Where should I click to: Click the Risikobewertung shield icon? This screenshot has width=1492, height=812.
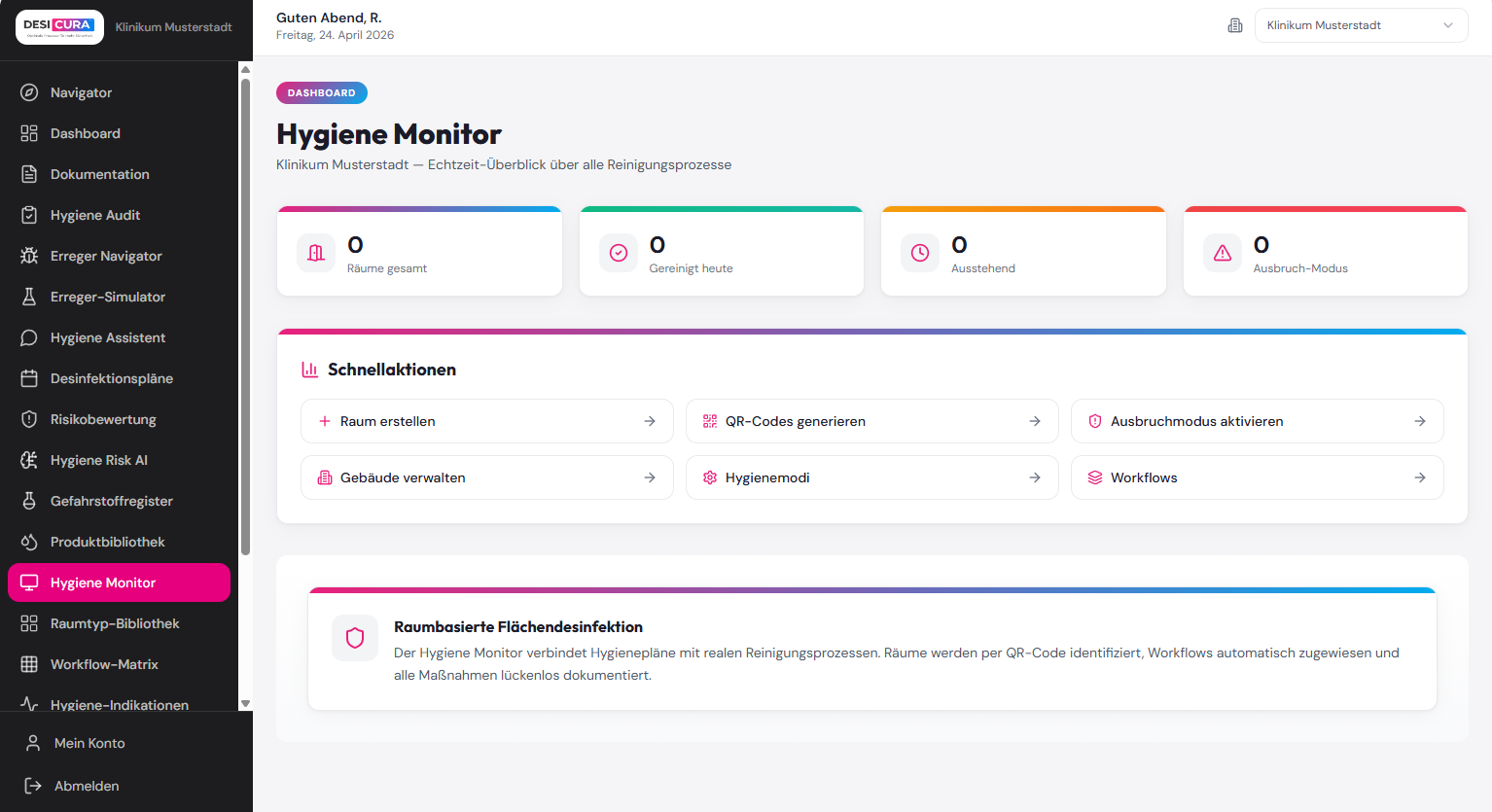tap(29, 419)
